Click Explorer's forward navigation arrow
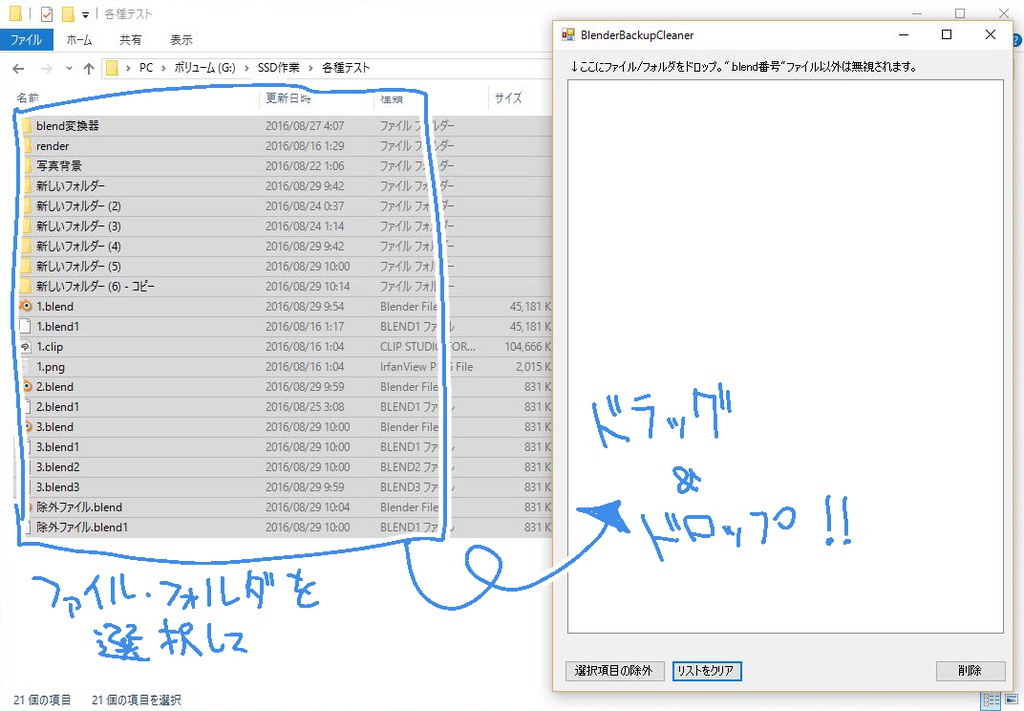The width and height of the screenshot is (1024, 711). [x=46, y=68]
